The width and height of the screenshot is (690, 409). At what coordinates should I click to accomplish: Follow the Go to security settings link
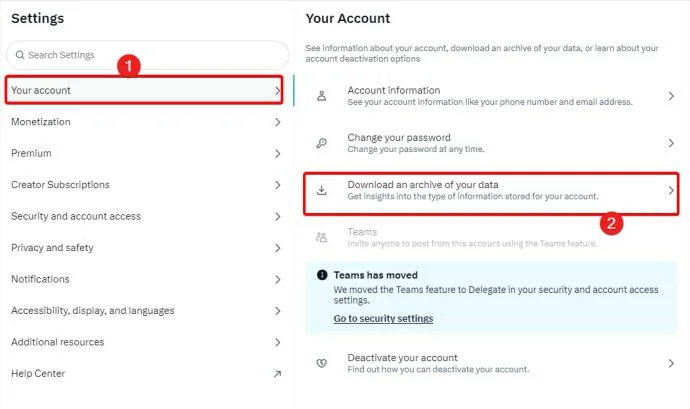(x=383, y=318)
